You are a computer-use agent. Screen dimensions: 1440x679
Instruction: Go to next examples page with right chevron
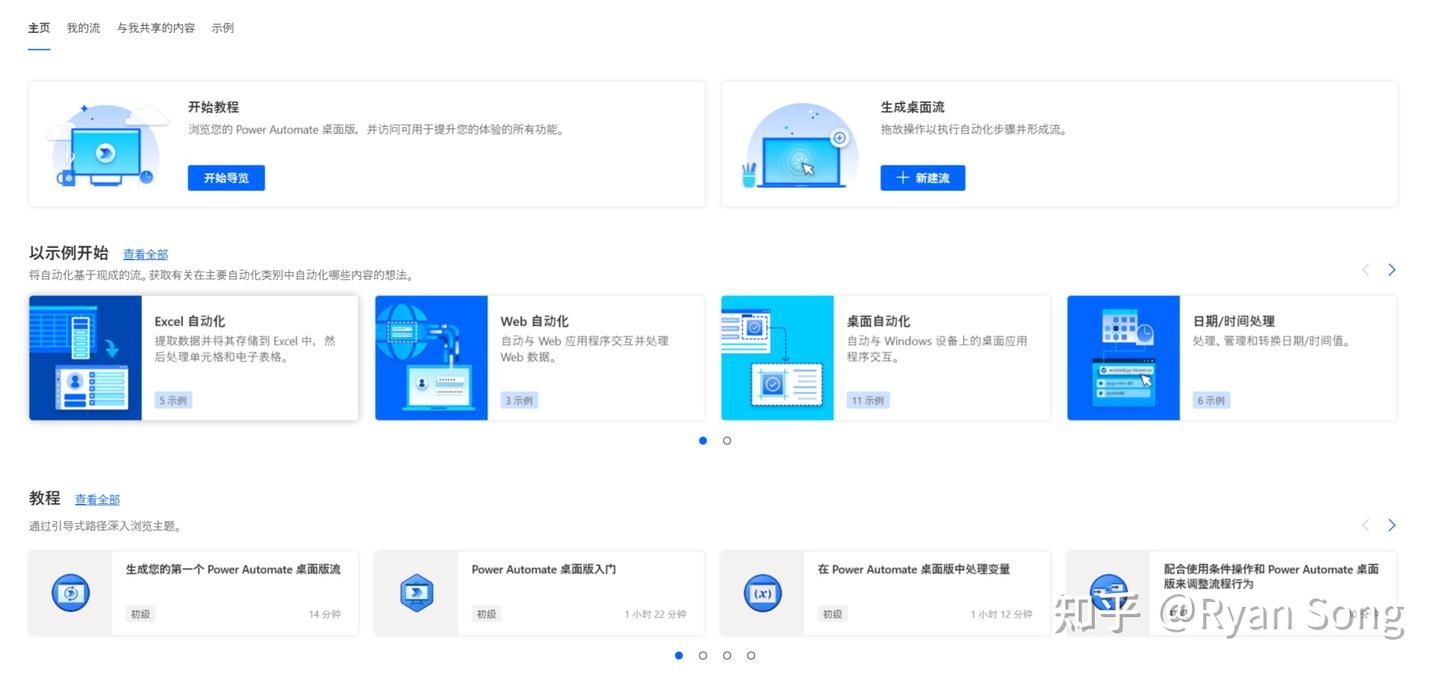(1392, 270)
